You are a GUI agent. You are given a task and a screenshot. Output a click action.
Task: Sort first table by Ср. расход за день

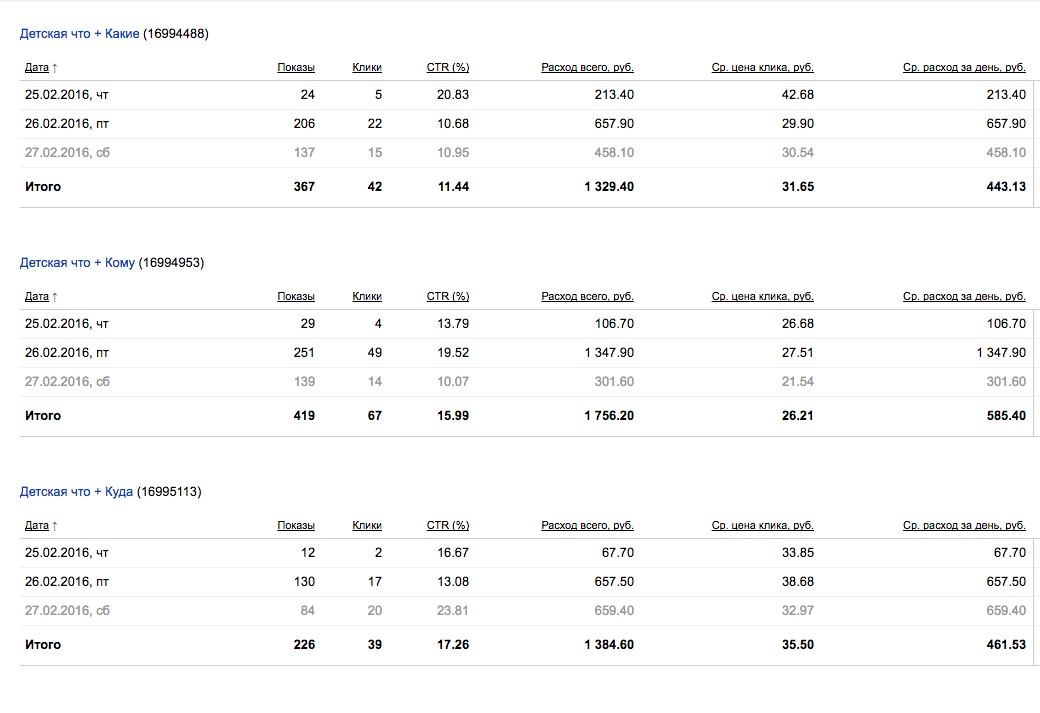click(x=964, y=67)
